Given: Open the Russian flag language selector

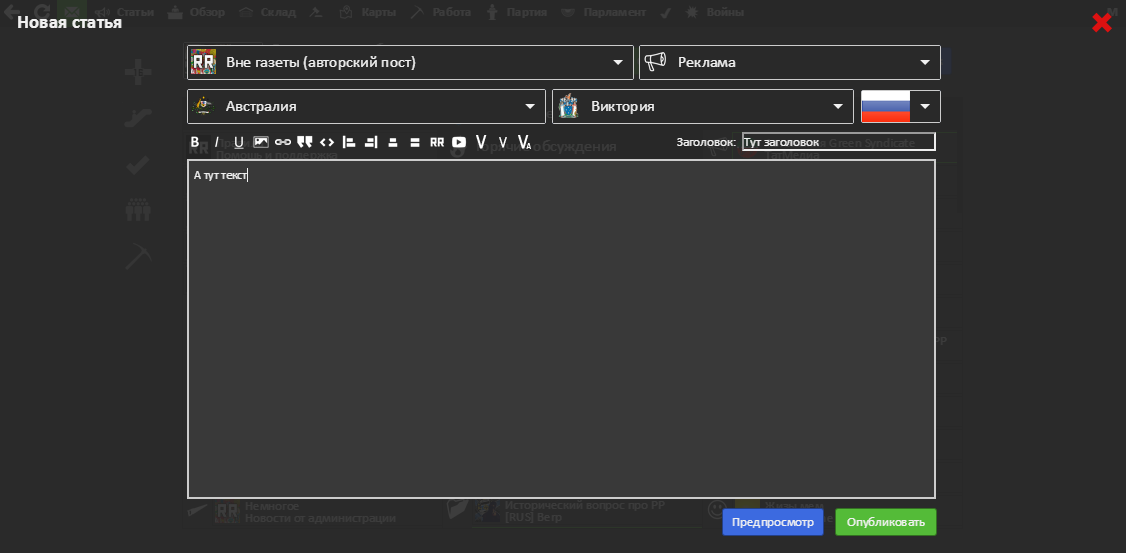Looking at the screenshot, I should [900, 106].
